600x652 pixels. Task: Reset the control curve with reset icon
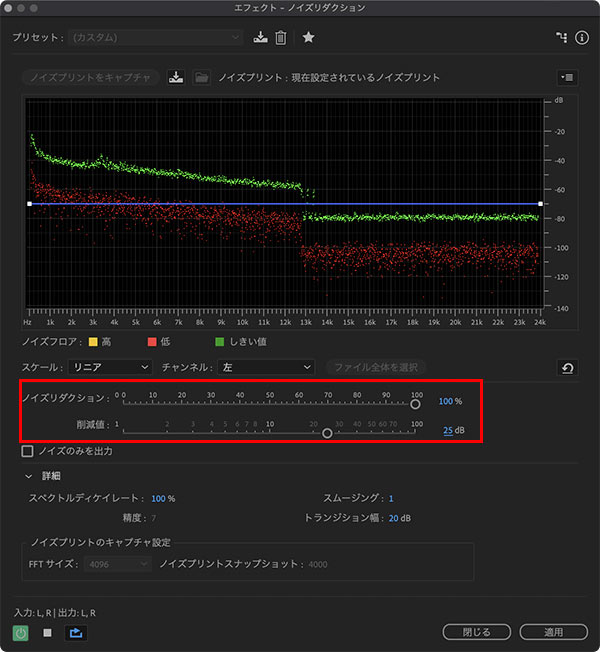pyautogui.click(x=567, y=368)
